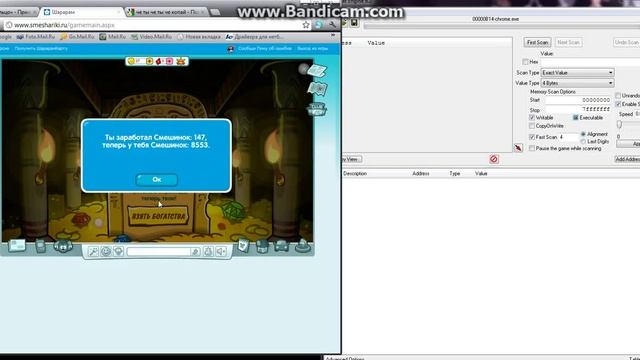Open the newspaper icon in the game
The width and height of the screenshot is (640, 360).
click(317, 71)
